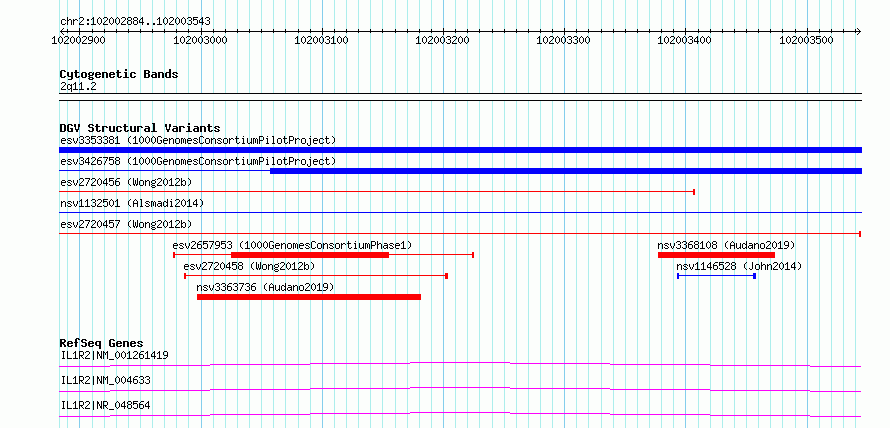This screenshot has height=428, width=890.
Task: Open variant label esv3426758
Action: coord(198,161)
